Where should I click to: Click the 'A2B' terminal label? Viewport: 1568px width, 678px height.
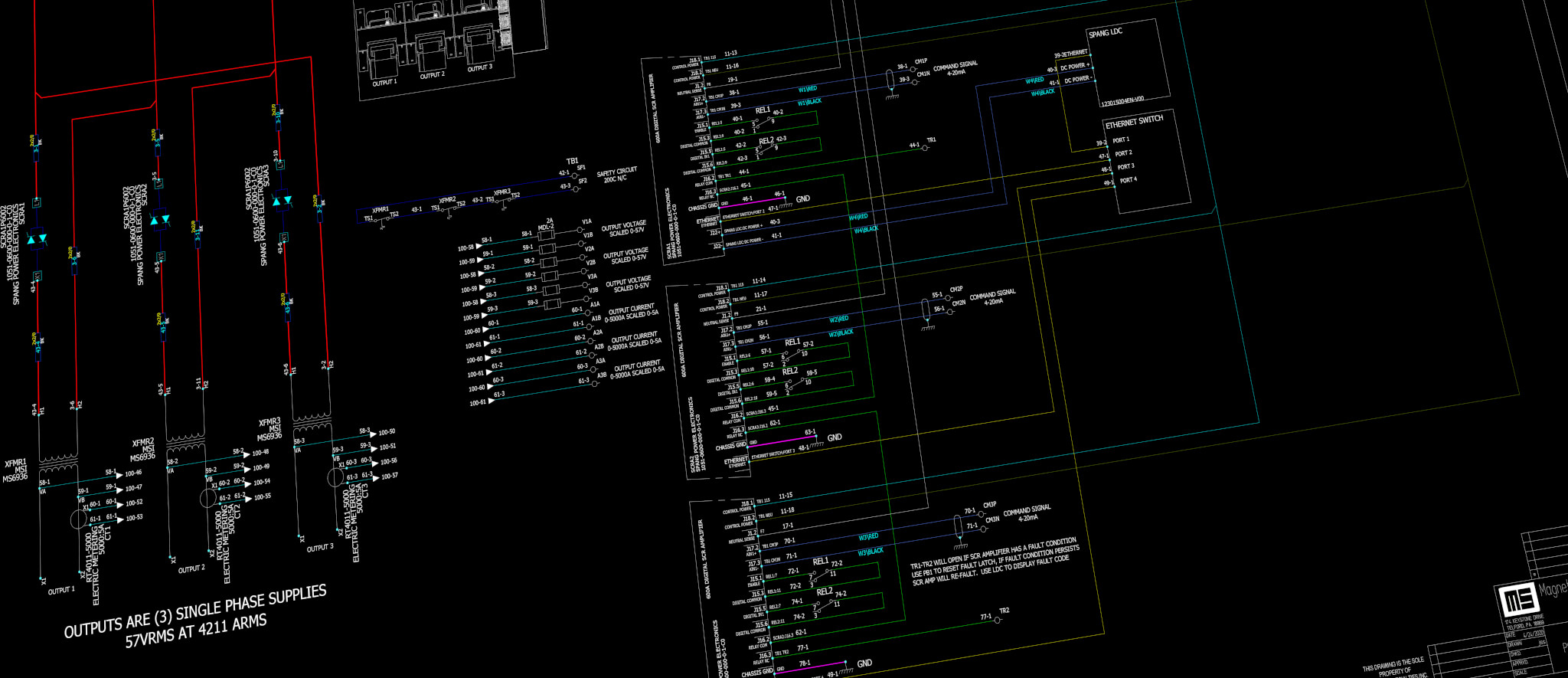click(x=599, y=346)
